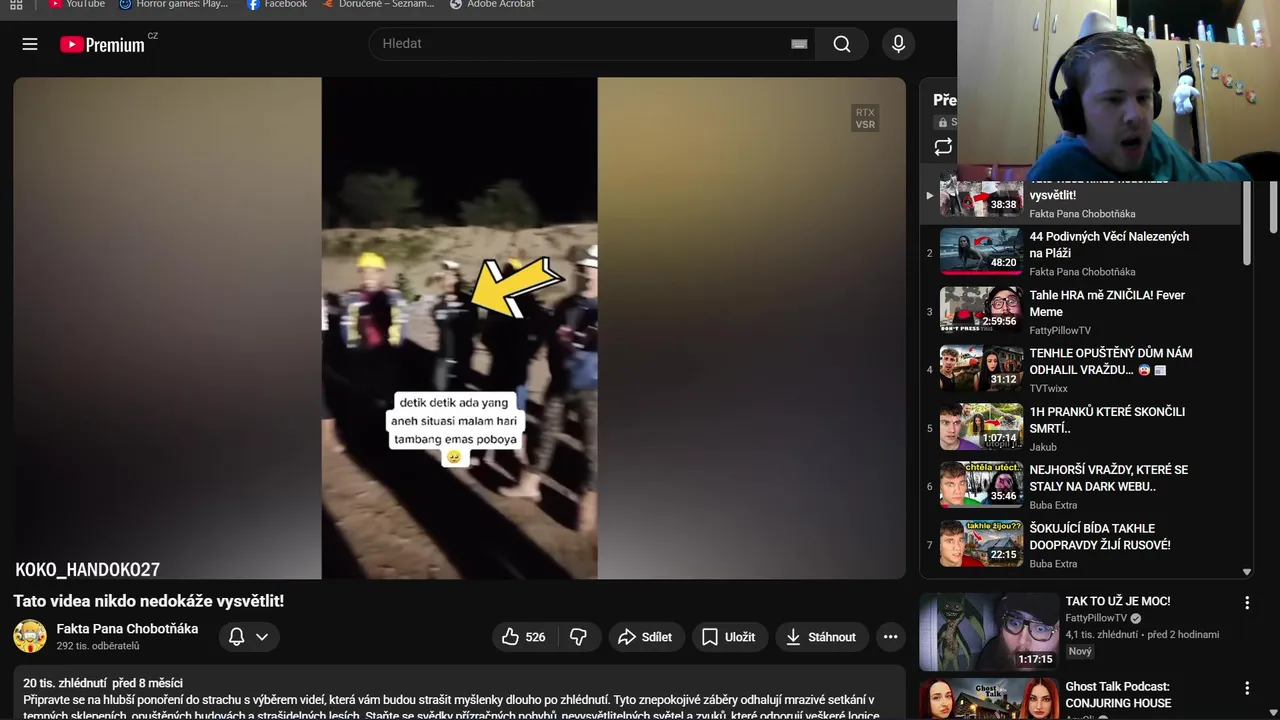Image resolution: width=1280 pixels, height=720 pixels.
Task: Click the video title Tato videa nikdo nedokáže vysvětlit
Action: click(149, 601)
